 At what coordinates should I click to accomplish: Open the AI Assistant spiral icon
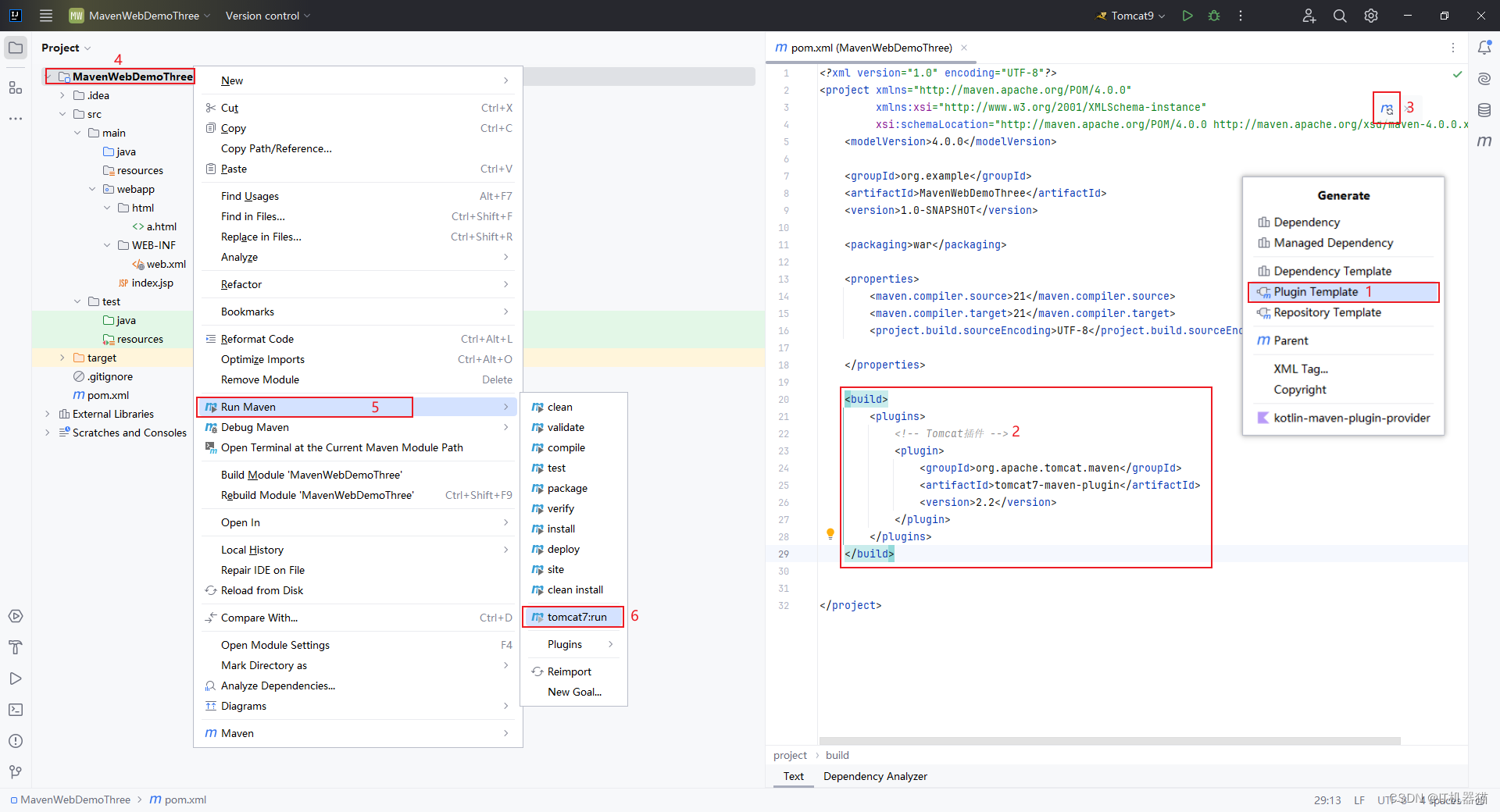click(1484, 79)
